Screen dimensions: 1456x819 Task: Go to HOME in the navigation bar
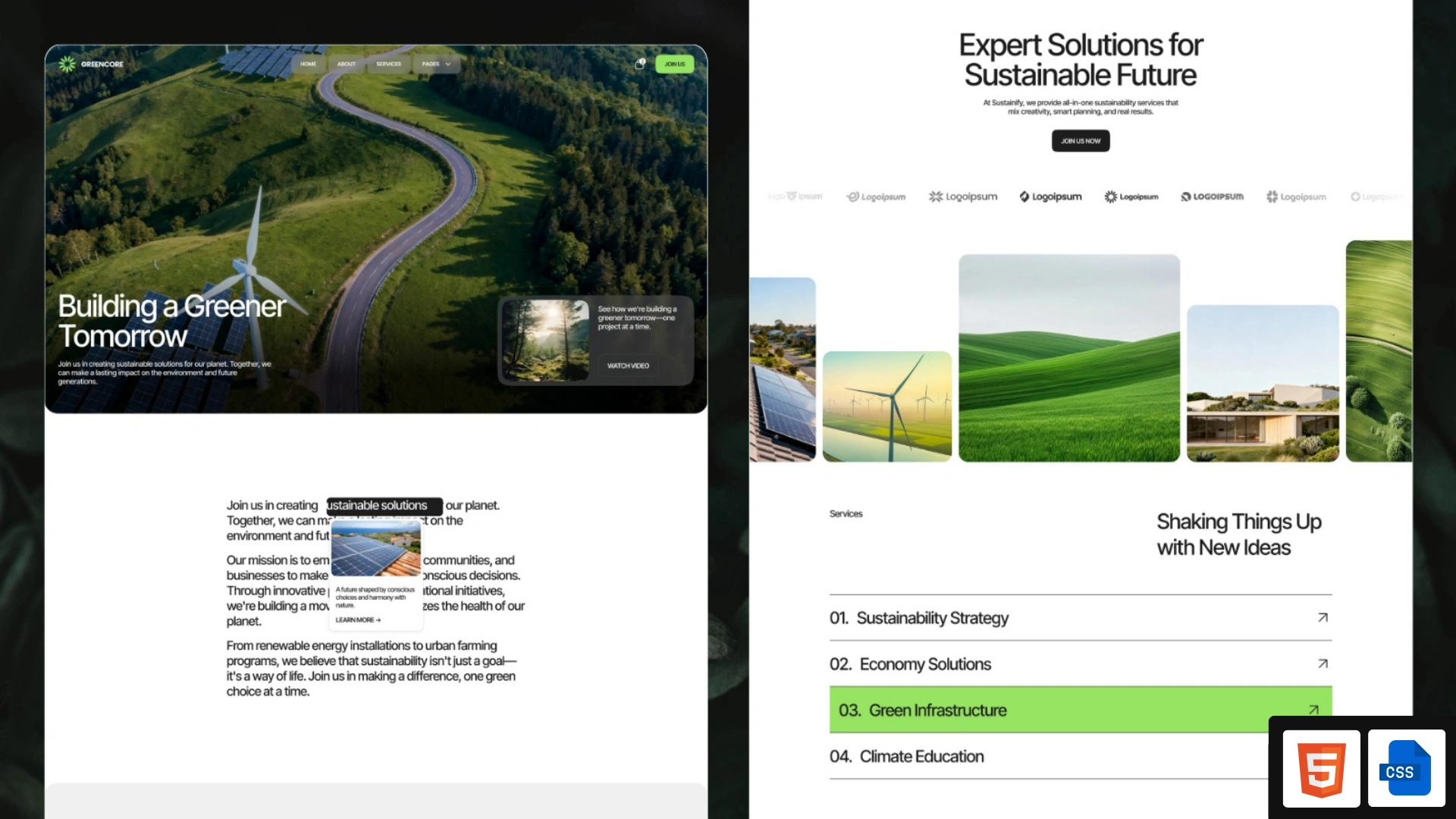[x=308, y=64]
